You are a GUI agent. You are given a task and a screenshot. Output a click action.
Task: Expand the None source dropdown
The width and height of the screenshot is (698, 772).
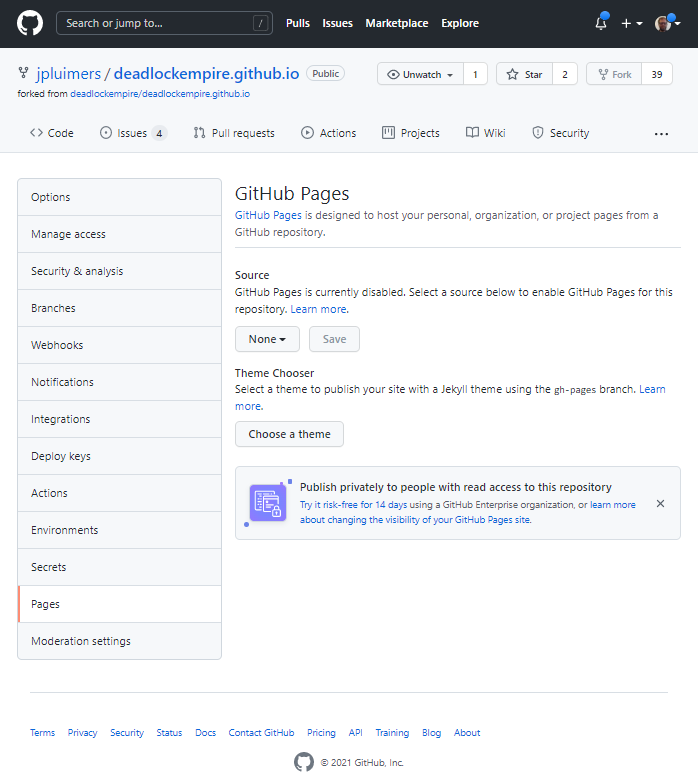tap(267, 339)
